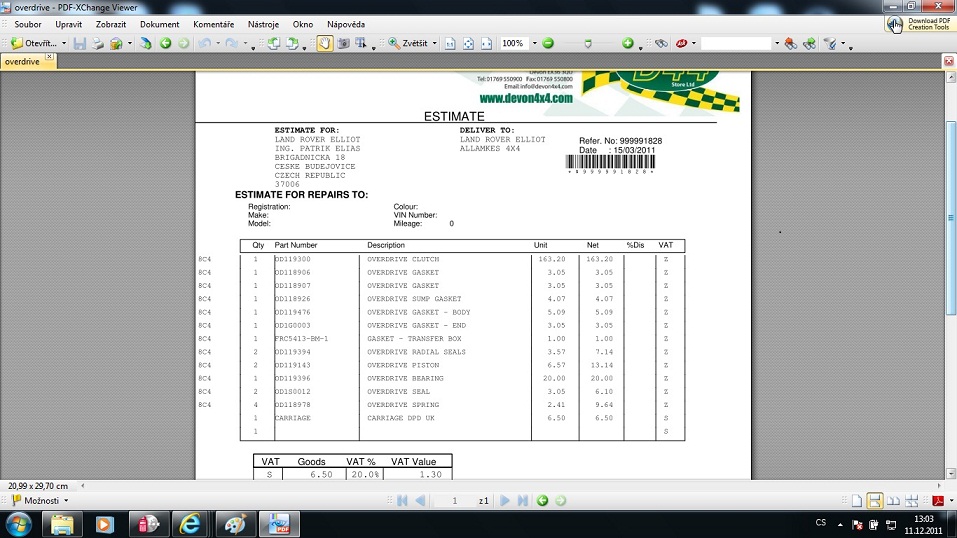The image size is (957, 538).
Task: Select the Hand tool
Action: pyautogui.click(x=324, y=44)
